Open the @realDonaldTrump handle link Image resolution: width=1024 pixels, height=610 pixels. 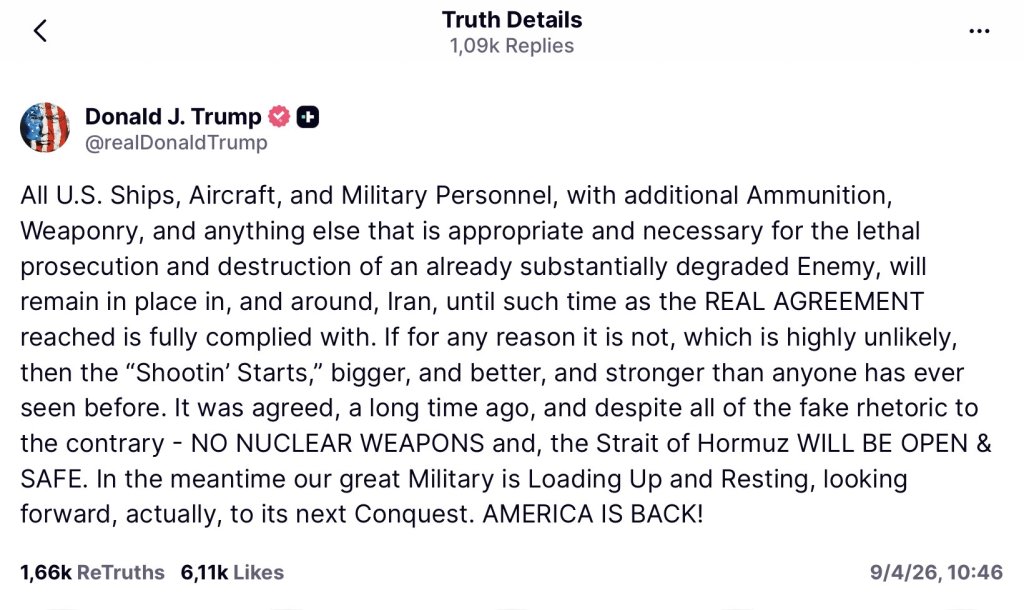pyautogui.click(x=176, y=143)
